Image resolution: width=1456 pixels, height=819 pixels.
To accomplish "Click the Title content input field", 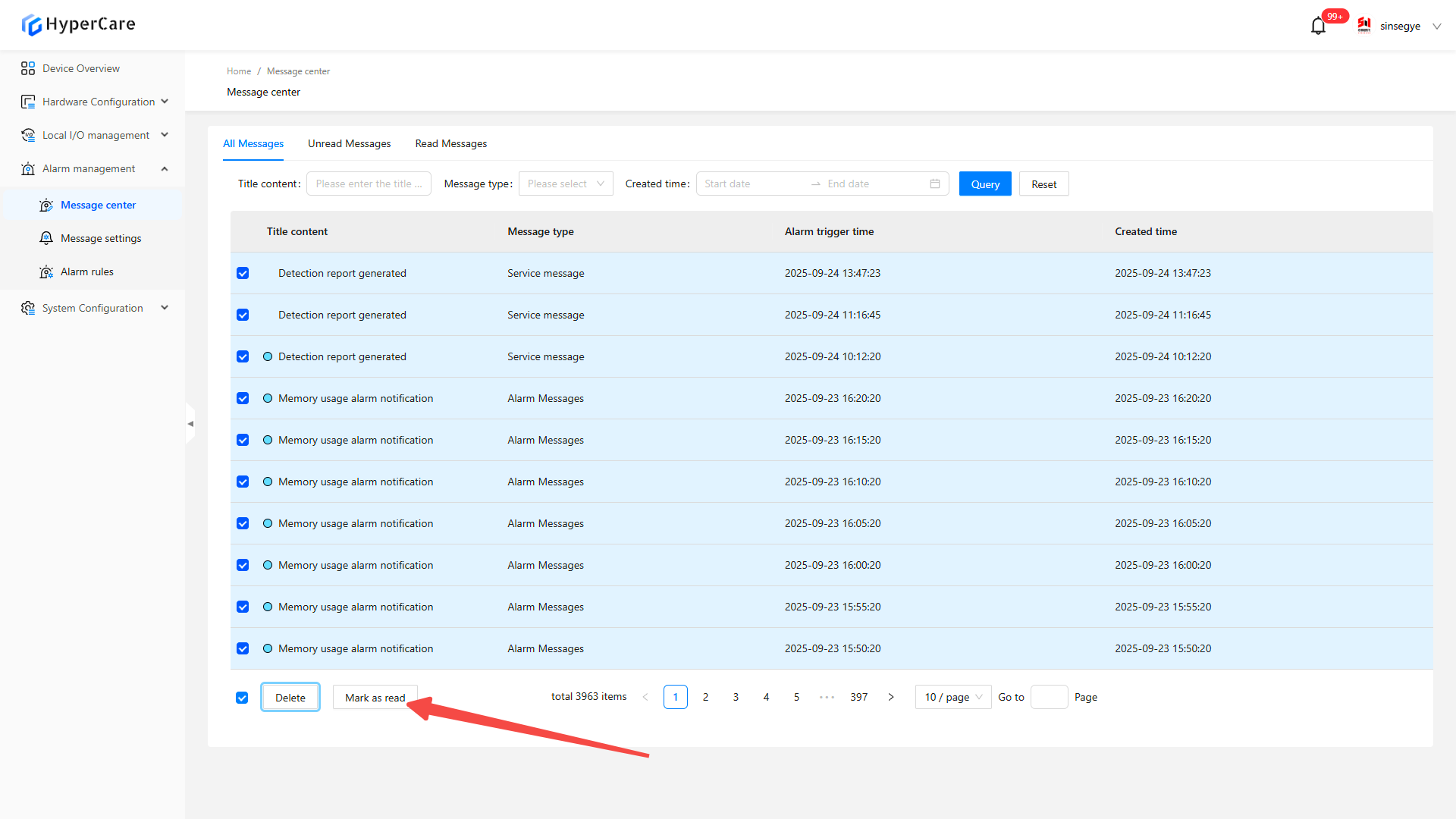I will [x=369, y=184].
